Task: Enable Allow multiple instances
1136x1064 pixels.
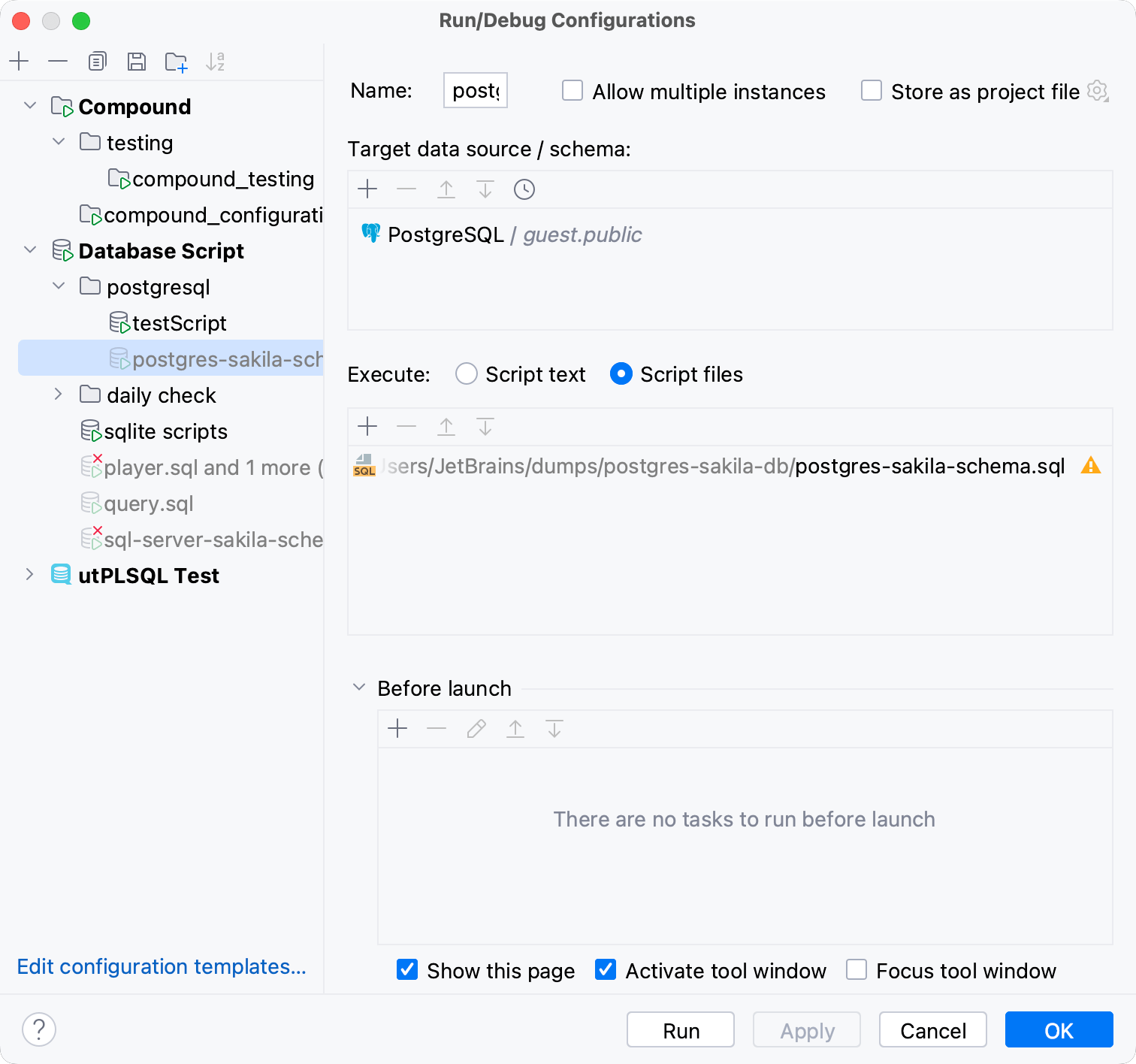Action: click(572, 90)
